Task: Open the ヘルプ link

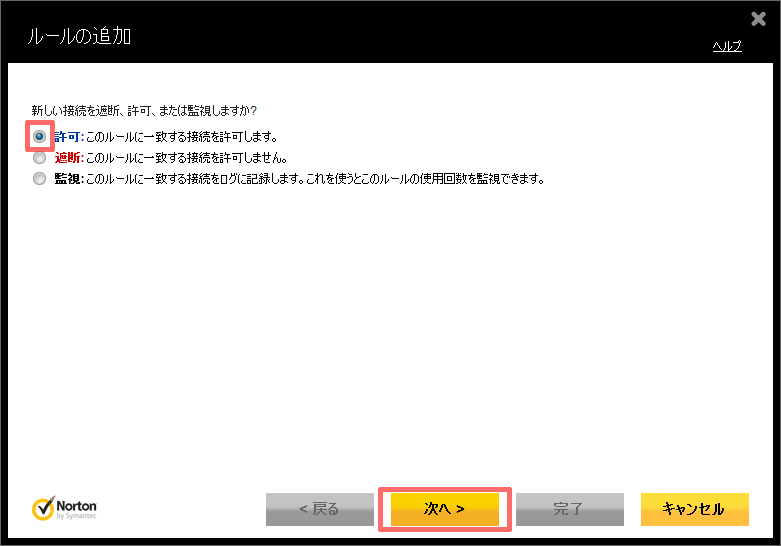Action: (x=726, y=46)
